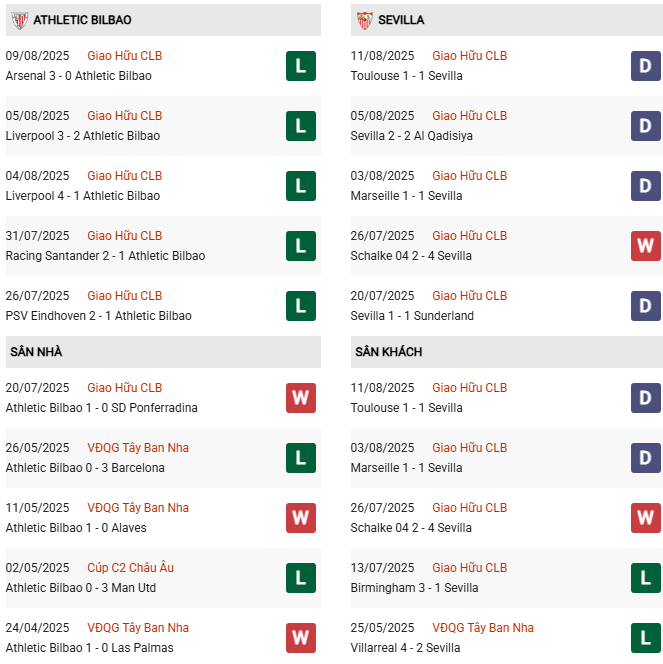Click the L badge for Arsenal 3-0 match

[x=300, y=66]
